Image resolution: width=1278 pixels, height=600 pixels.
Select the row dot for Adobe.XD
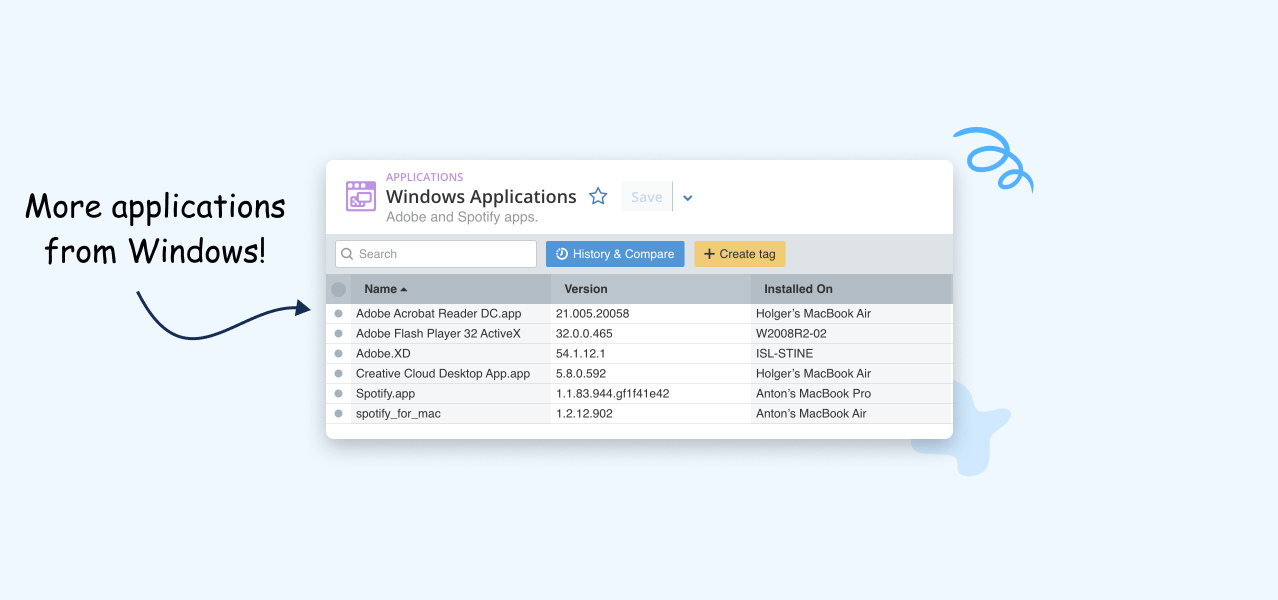pyautogui.click(x=338, y=353)
